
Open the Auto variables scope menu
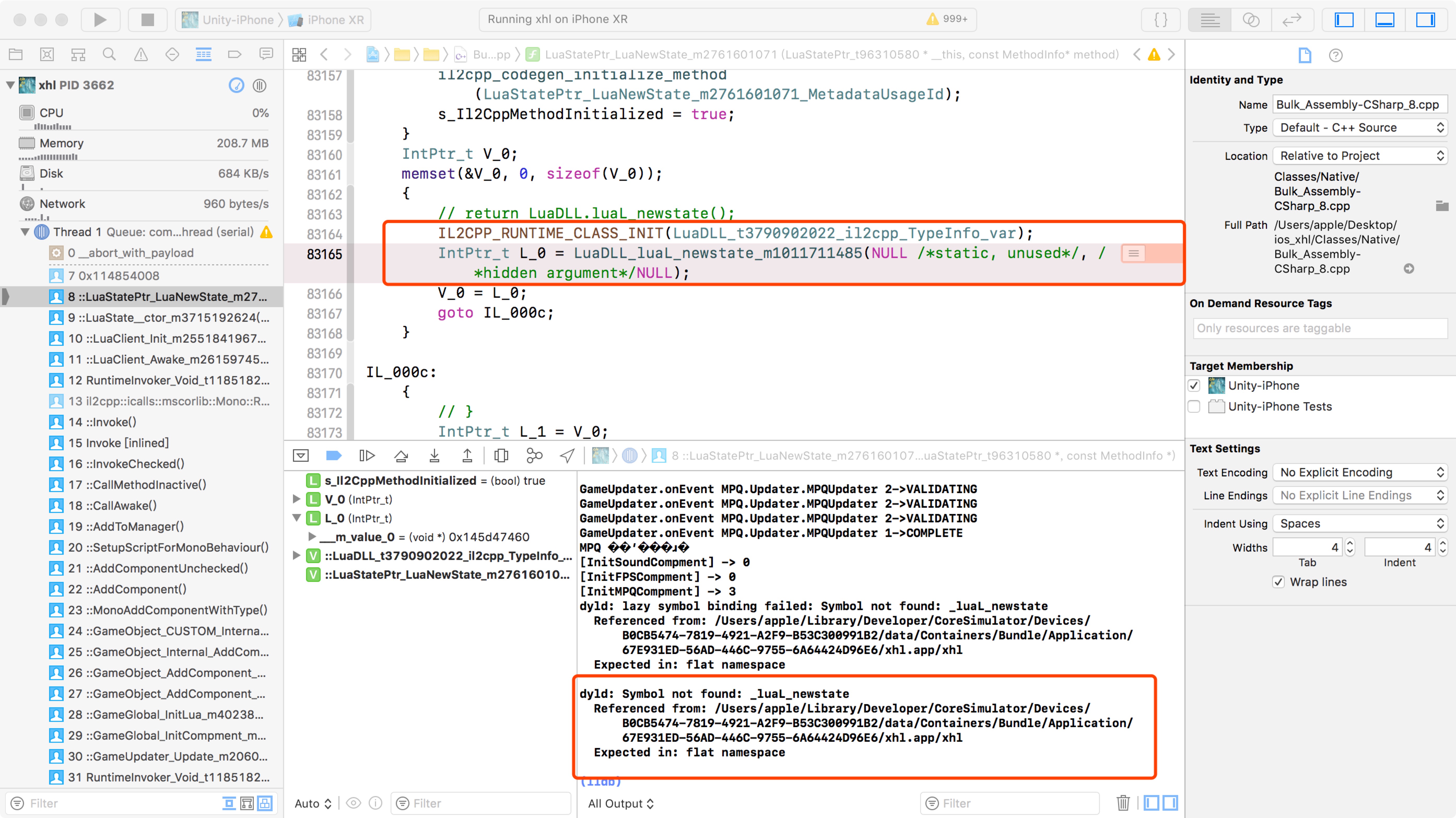coord(313,803)
